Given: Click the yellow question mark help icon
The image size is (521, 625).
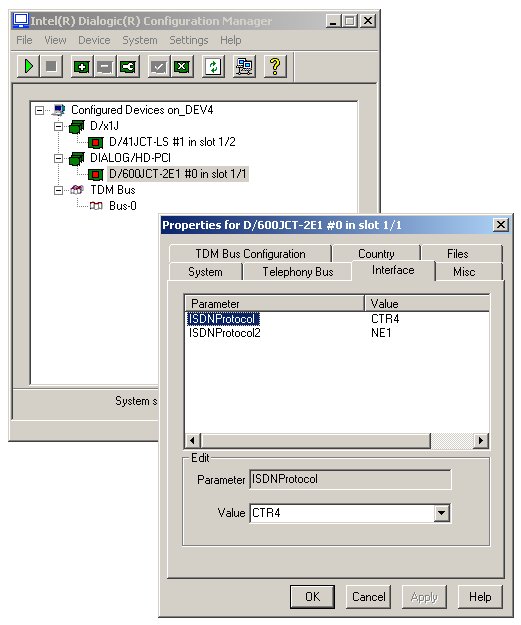Looking at the screenshot, I should pyautogui.click(x=275, y=67).
